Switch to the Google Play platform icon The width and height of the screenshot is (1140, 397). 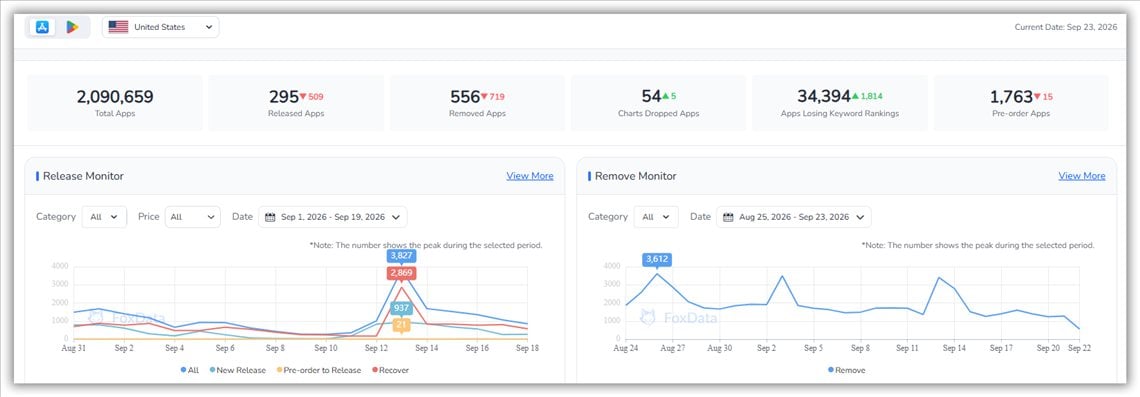pyautogui.click(x=72, y=27)
